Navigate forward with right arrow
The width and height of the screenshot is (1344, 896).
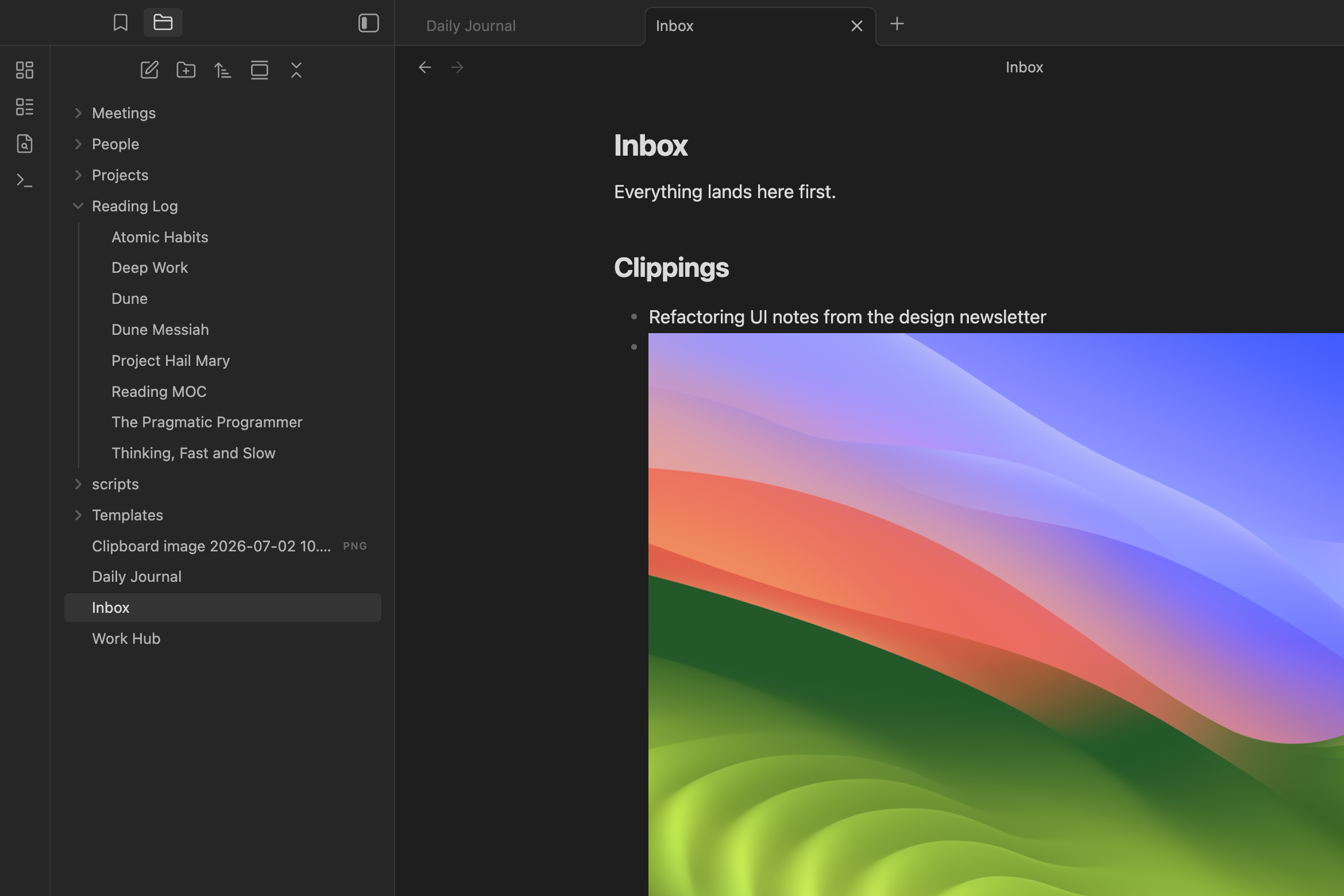point(457,67)
